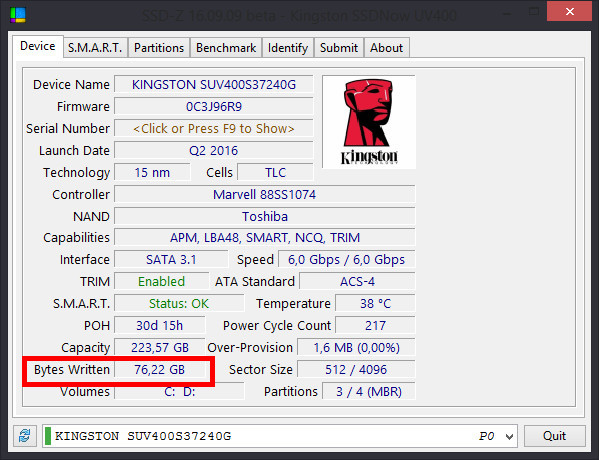599x460 pixels.
Task: Click the Bytes Written value 76,22 GB
Action: [160, 369]
